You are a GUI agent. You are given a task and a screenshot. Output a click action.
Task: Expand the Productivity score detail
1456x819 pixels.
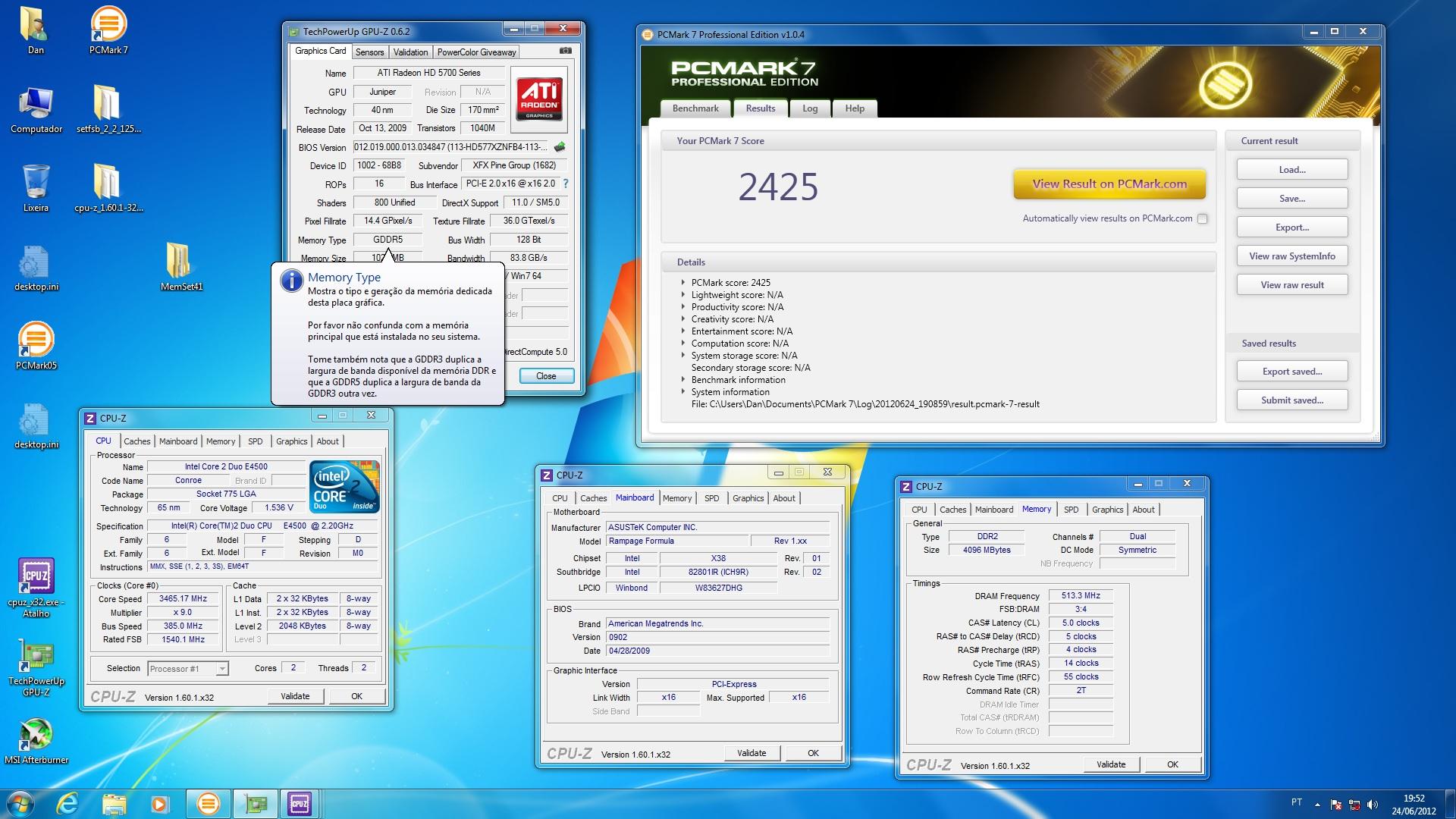[x=683, y=307]
